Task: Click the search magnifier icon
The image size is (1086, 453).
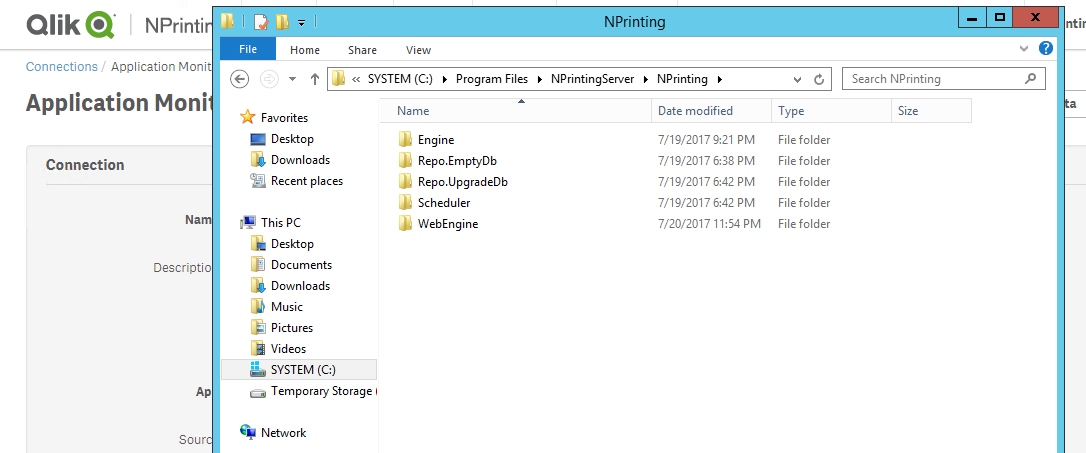Action: 1031,78
